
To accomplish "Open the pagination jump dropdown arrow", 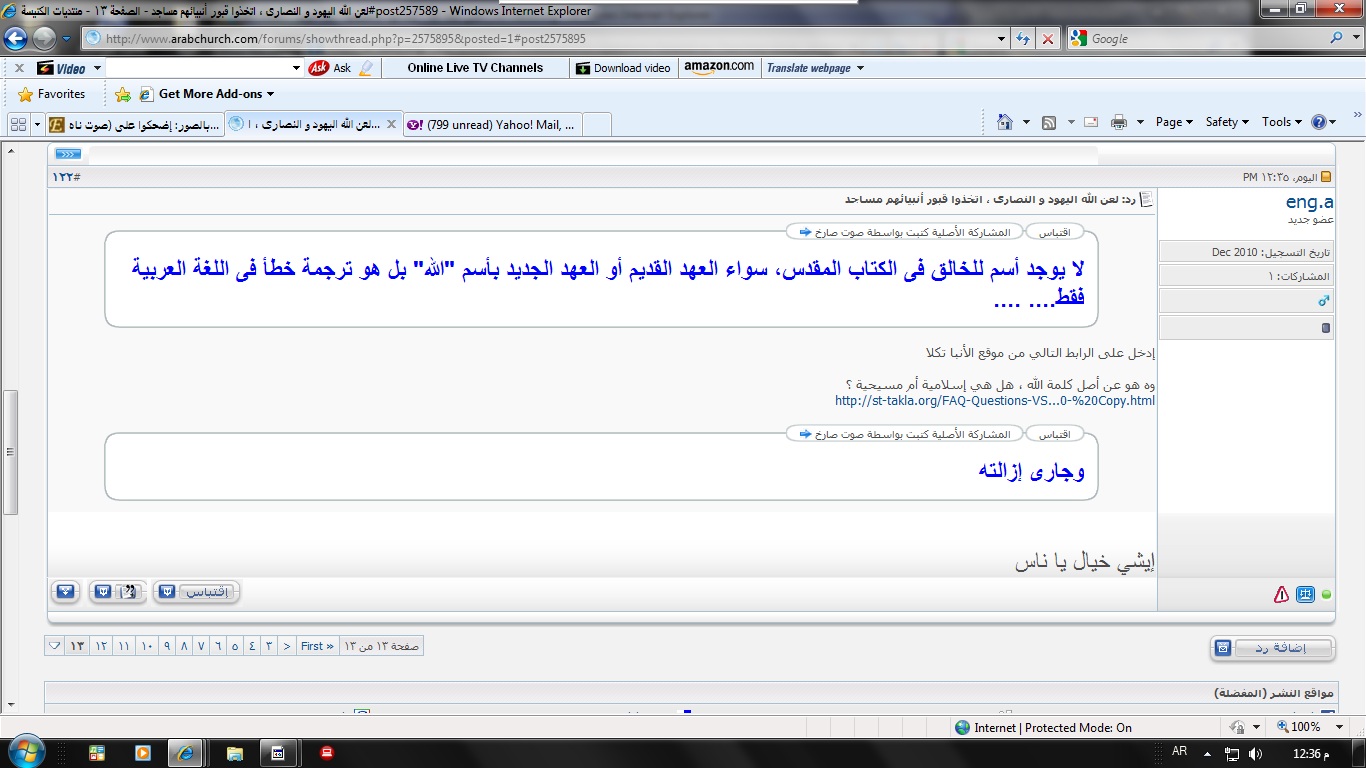I will point(54,646).
